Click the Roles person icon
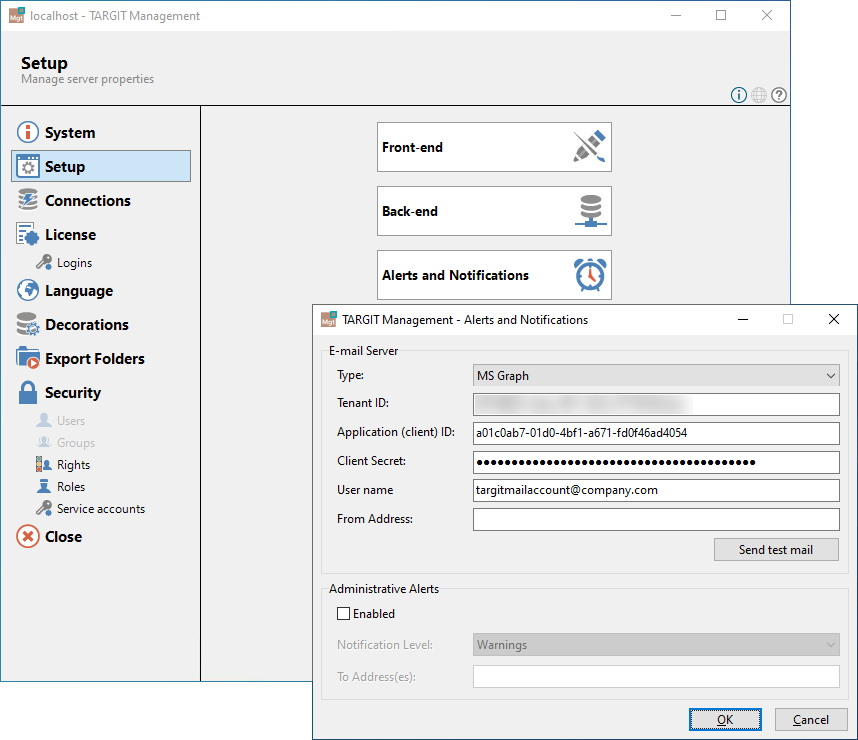858x740 pixels. click(x=44, y=487)
